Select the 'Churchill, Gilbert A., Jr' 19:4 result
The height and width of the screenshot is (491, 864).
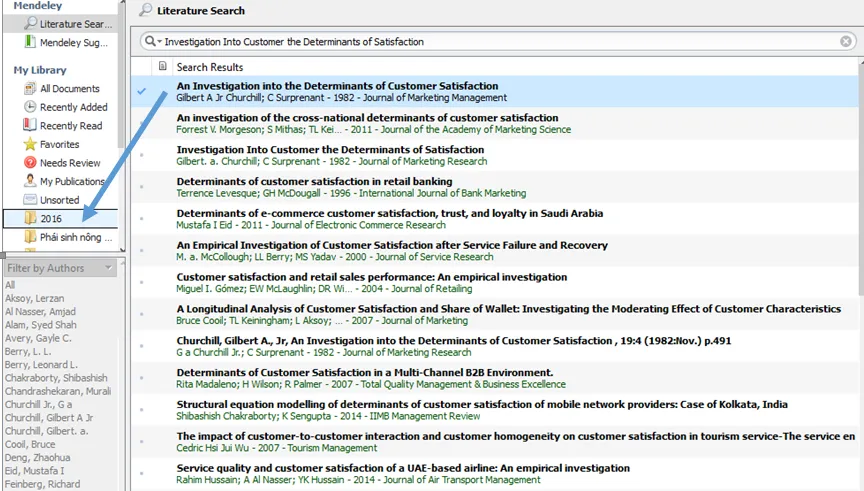coord(495,346)
